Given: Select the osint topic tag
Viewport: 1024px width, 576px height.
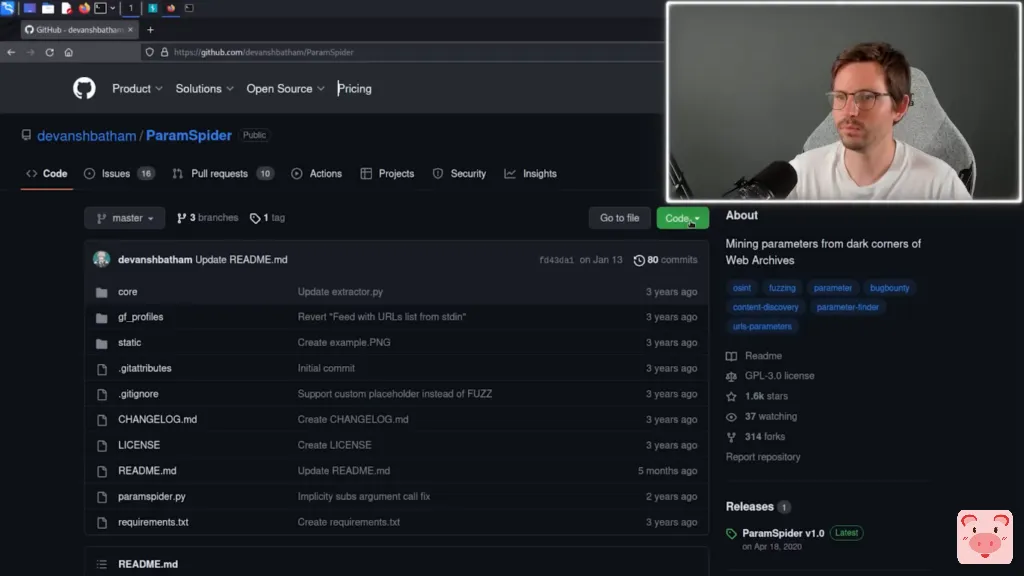Looking at the screenshot, I should coord(741,288).
